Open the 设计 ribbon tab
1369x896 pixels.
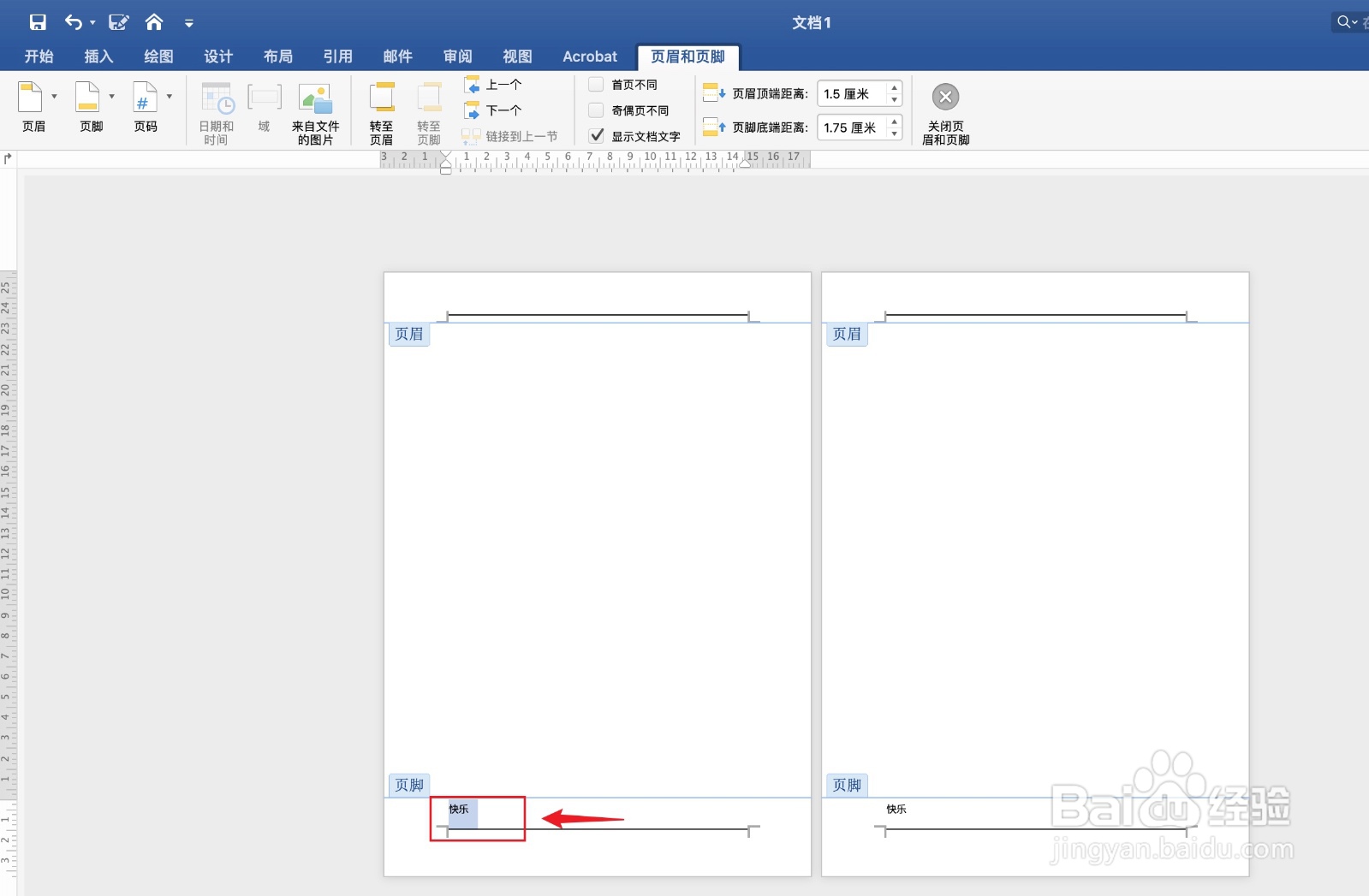(218, 56)
